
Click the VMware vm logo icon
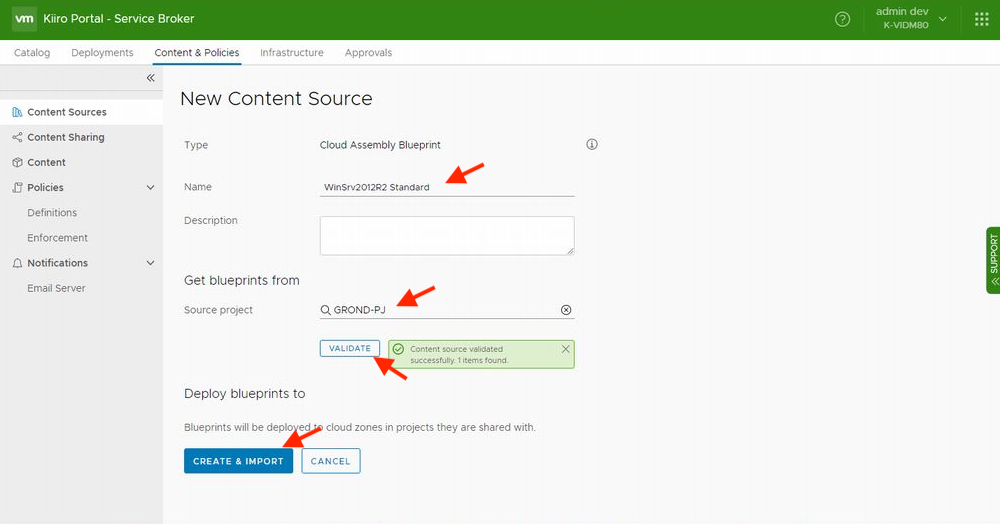24,19
